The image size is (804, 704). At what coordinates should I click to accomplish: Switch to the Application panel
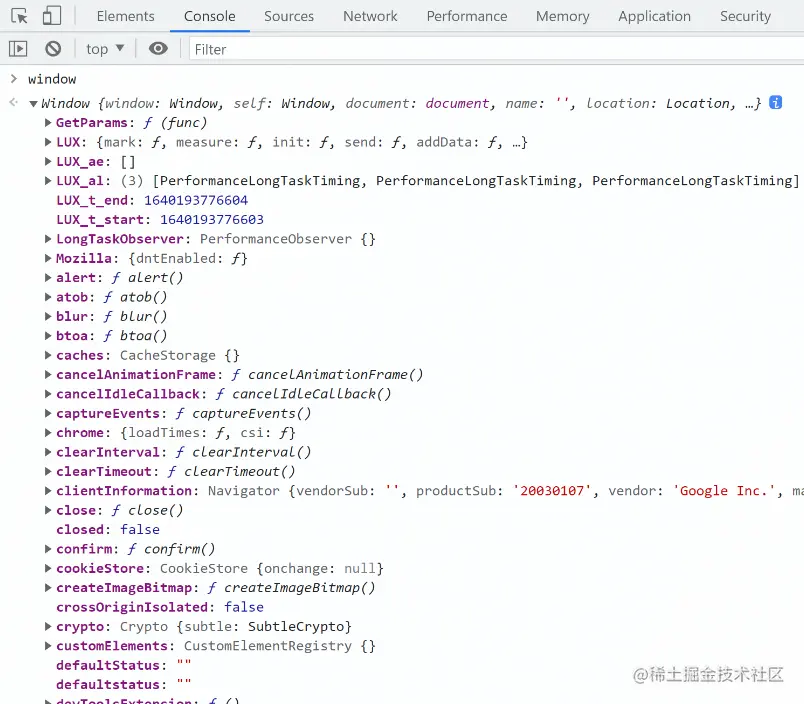[x=654, y=16]
